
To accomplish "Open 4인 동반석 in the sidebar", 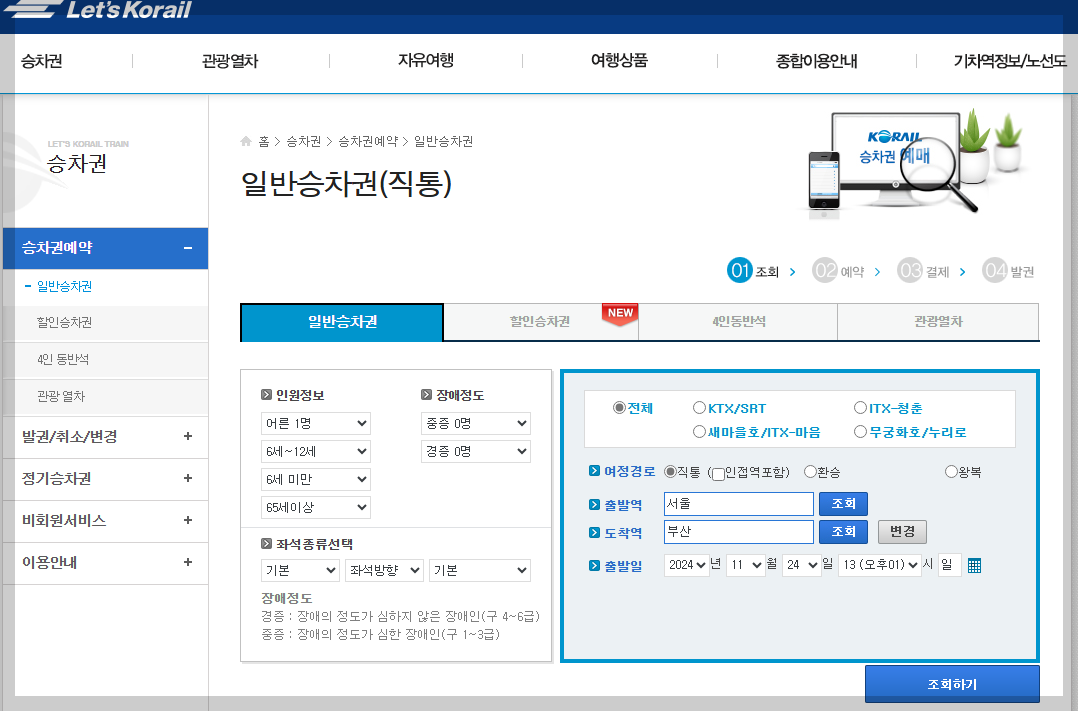I will tap(63, 360).
